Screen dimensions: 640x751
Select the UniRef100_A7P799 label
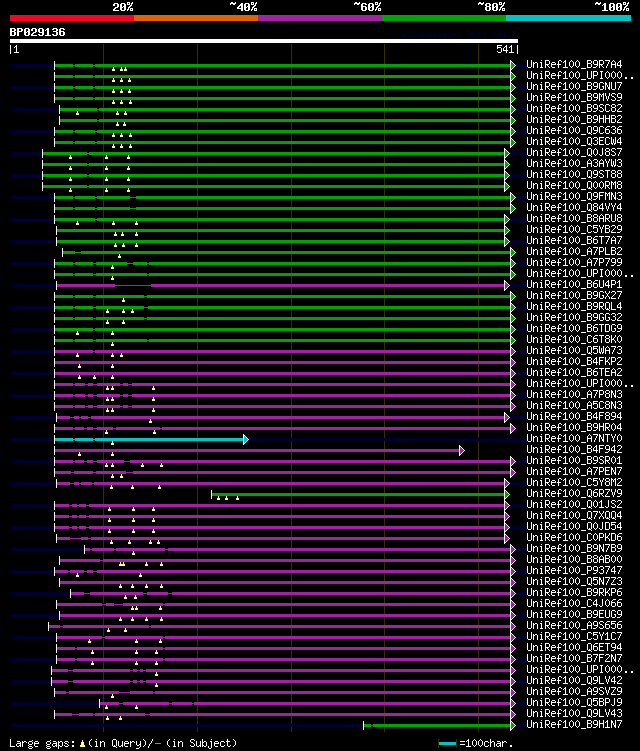574,262
